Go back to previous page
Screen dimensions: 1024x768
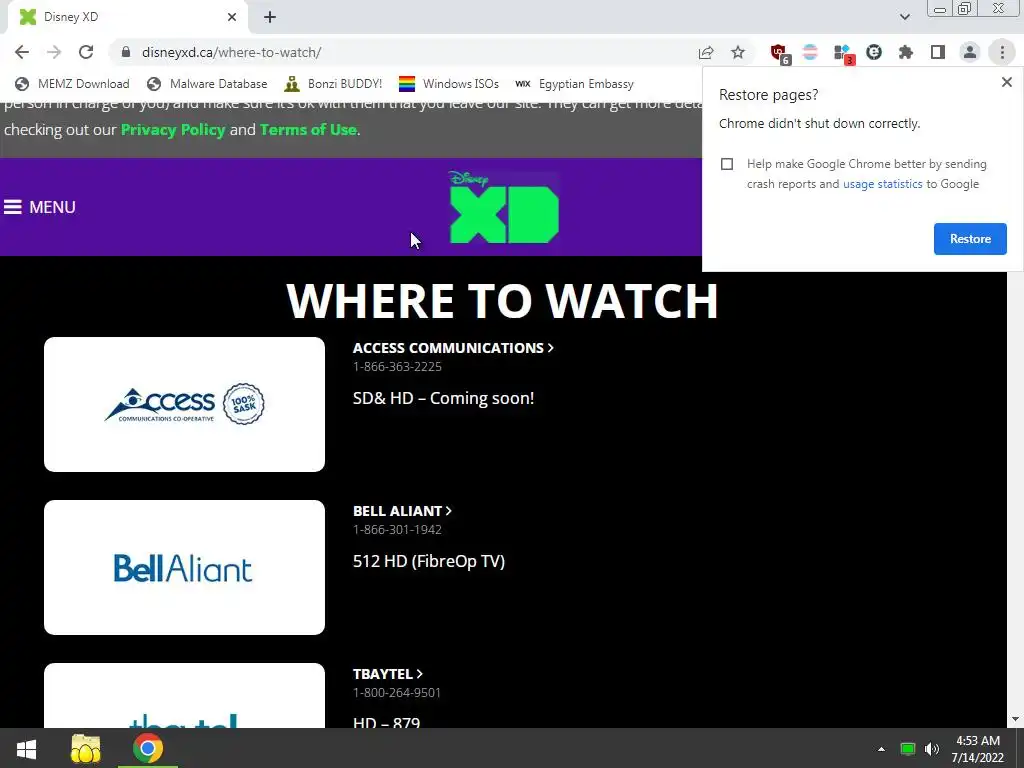click(22, 52)
